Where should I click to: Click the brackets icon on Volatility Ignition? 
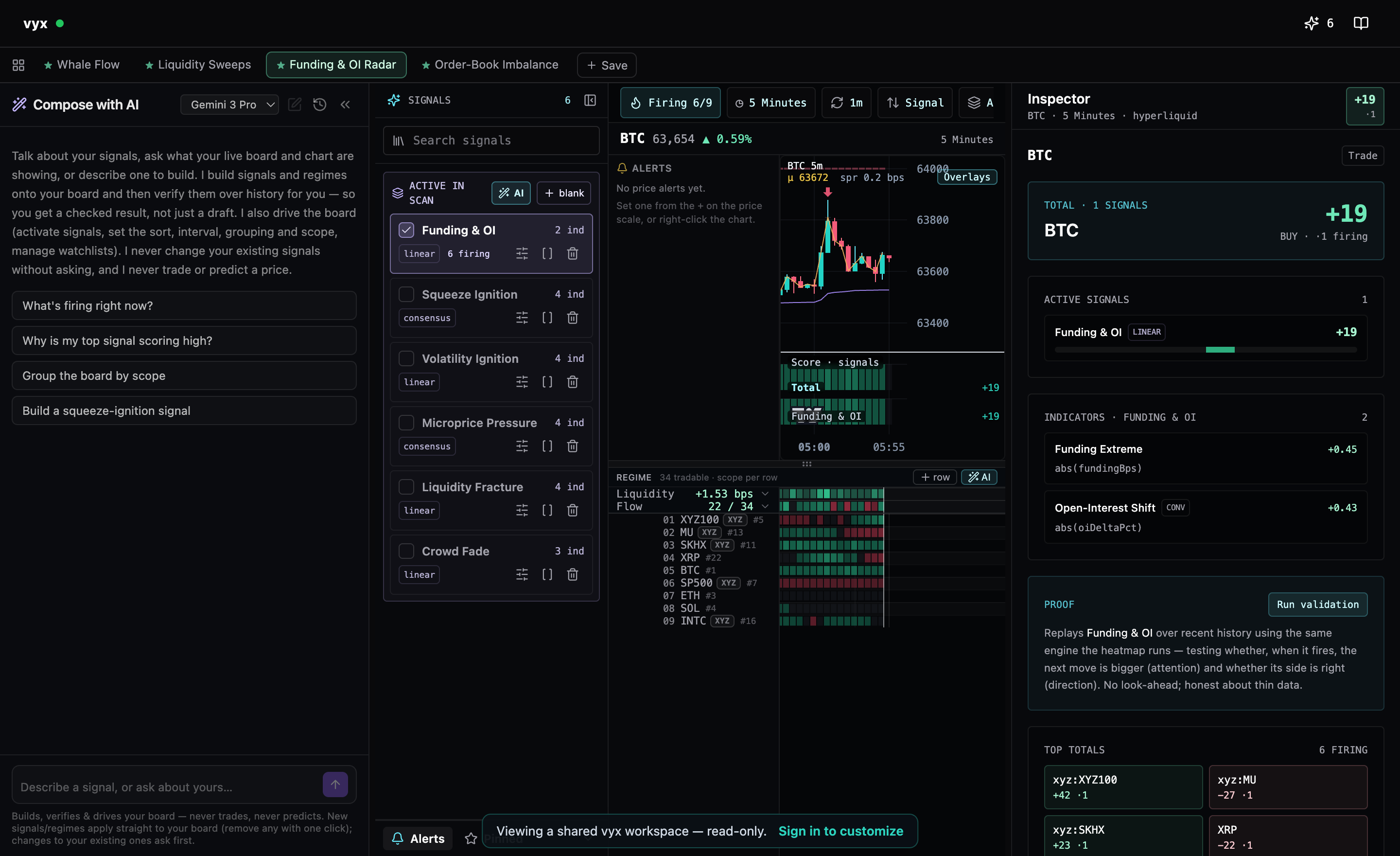point(547,382)
